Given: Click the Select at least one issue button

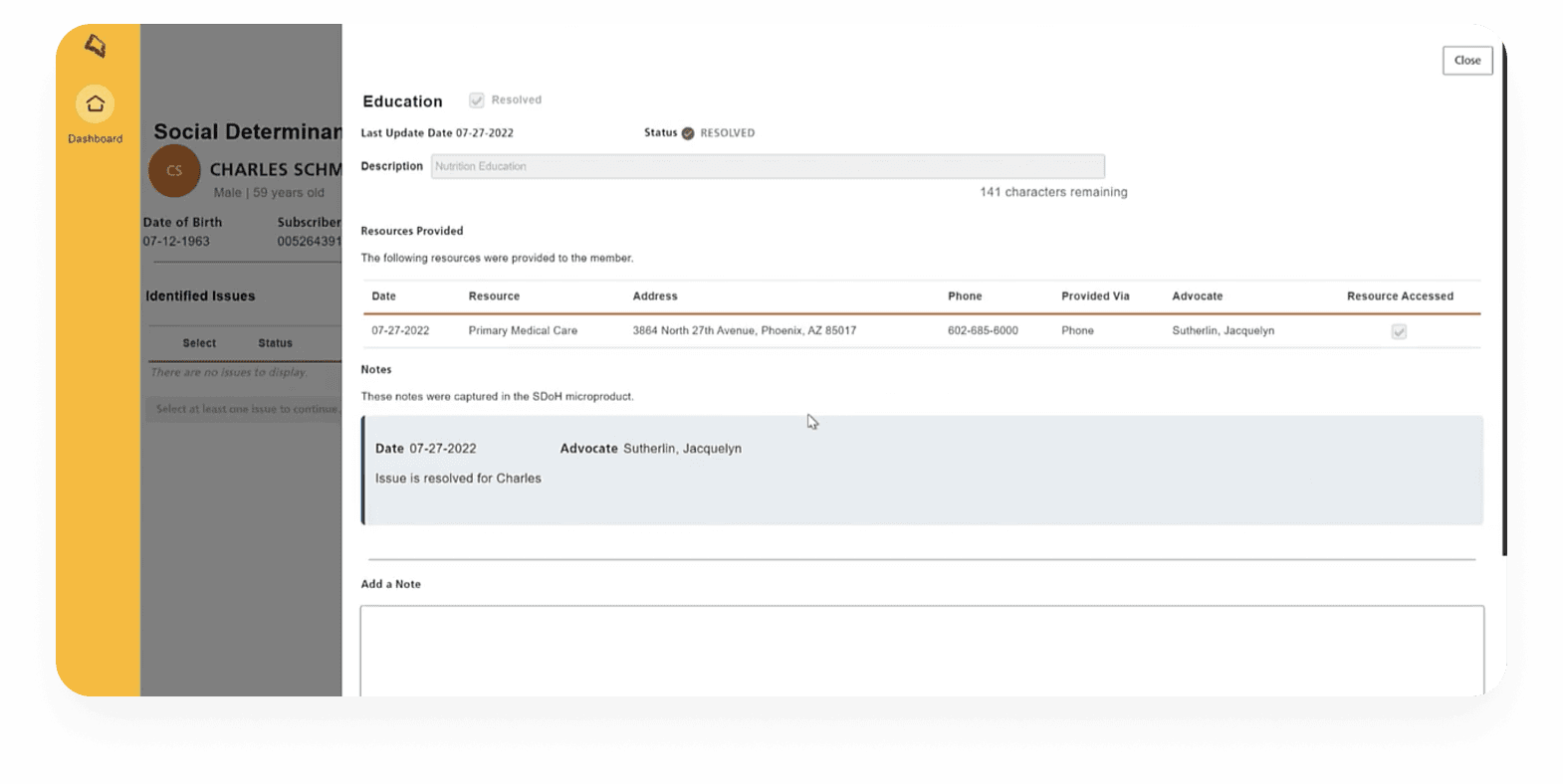Looking at the screenshot, I should coord(245,409).
